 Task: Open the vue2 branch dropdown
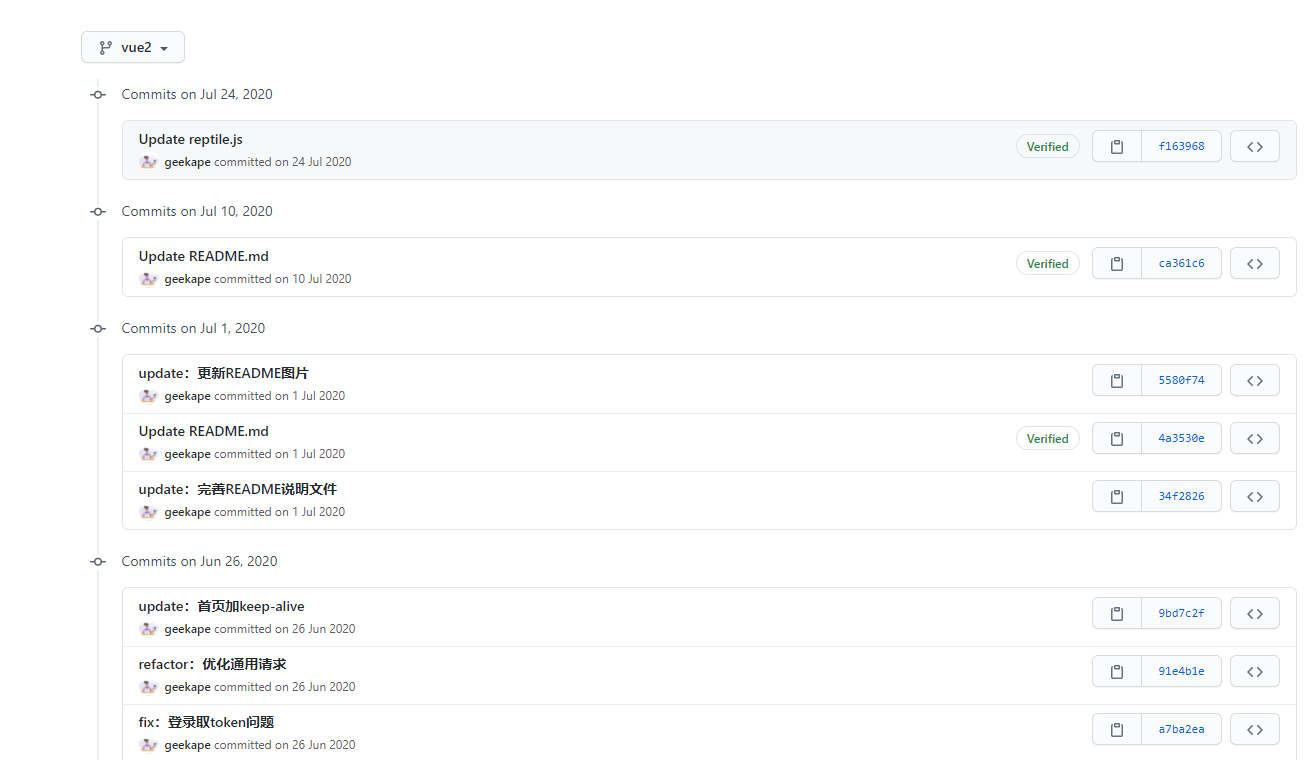coord(133,47)
